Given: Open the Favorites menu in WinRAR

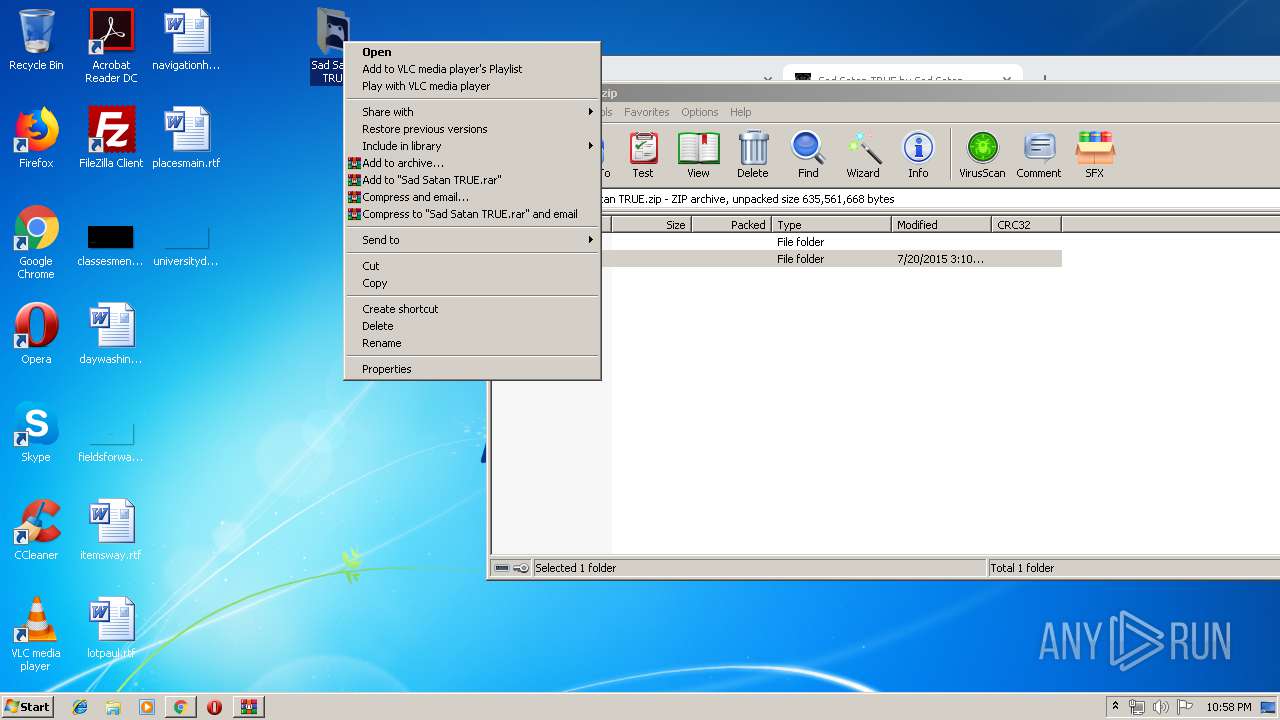Looking at the screenshot, I should coord(647,112).
